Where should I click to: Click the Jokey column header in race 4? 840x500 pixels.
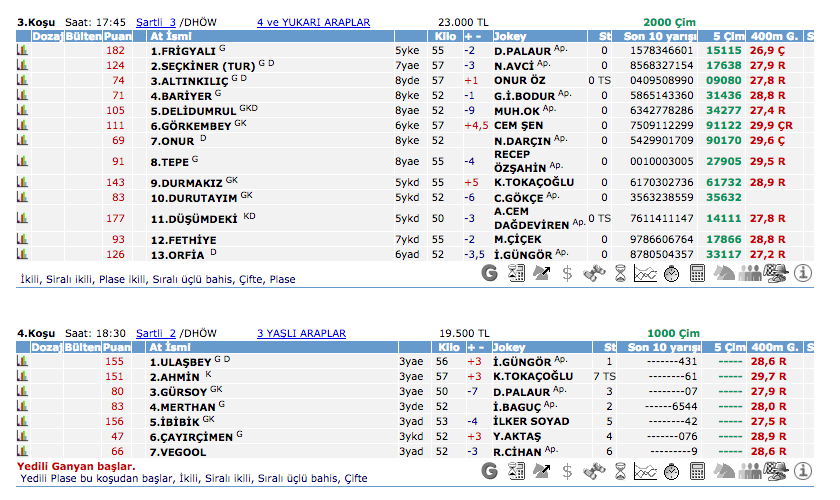tap(510, 347)
